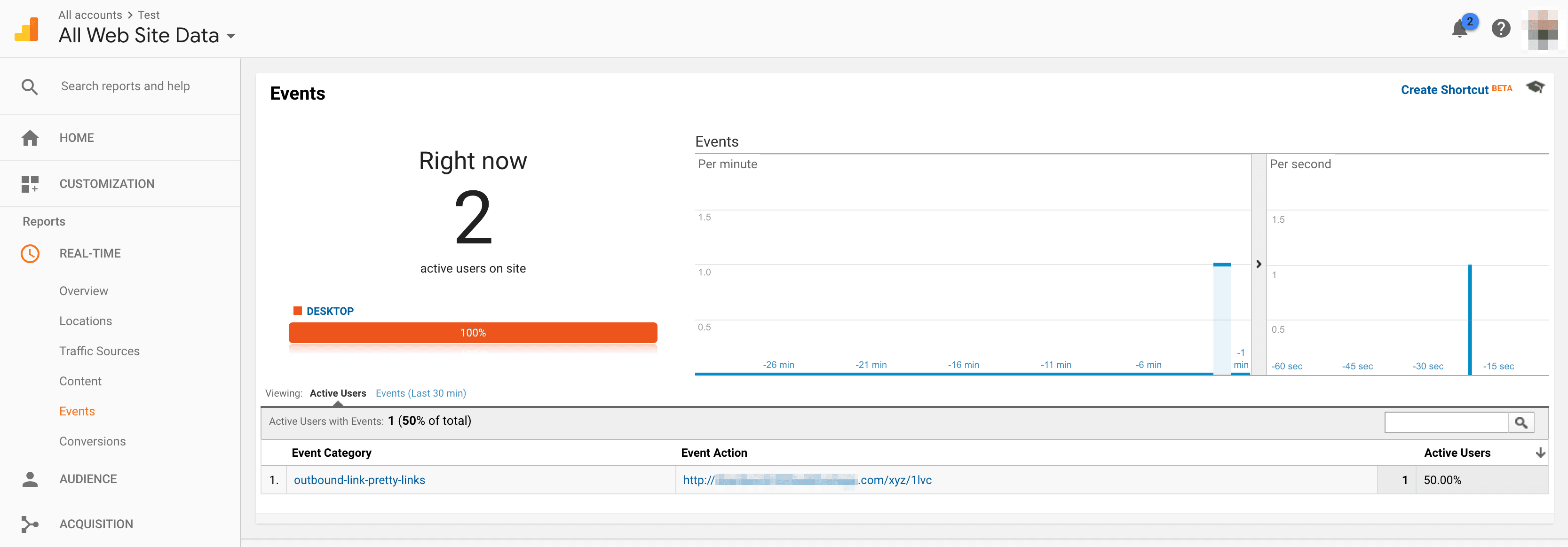
Task: Open the CUSTOMIZATION panel icon
Action: (x=30, y=183)
